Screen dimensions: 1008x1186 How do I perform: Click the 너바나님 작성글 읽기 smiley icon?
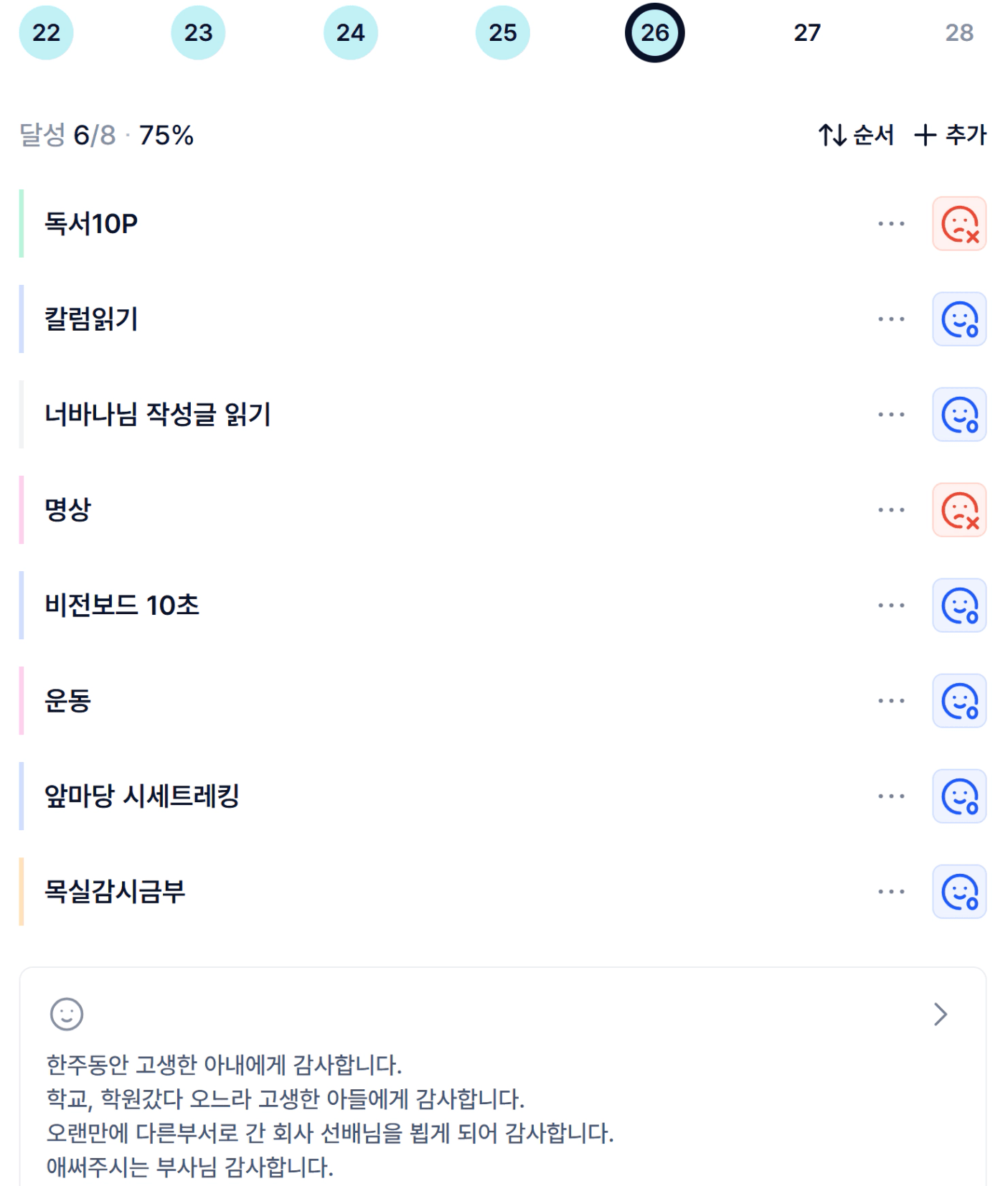tap(958, 415)
